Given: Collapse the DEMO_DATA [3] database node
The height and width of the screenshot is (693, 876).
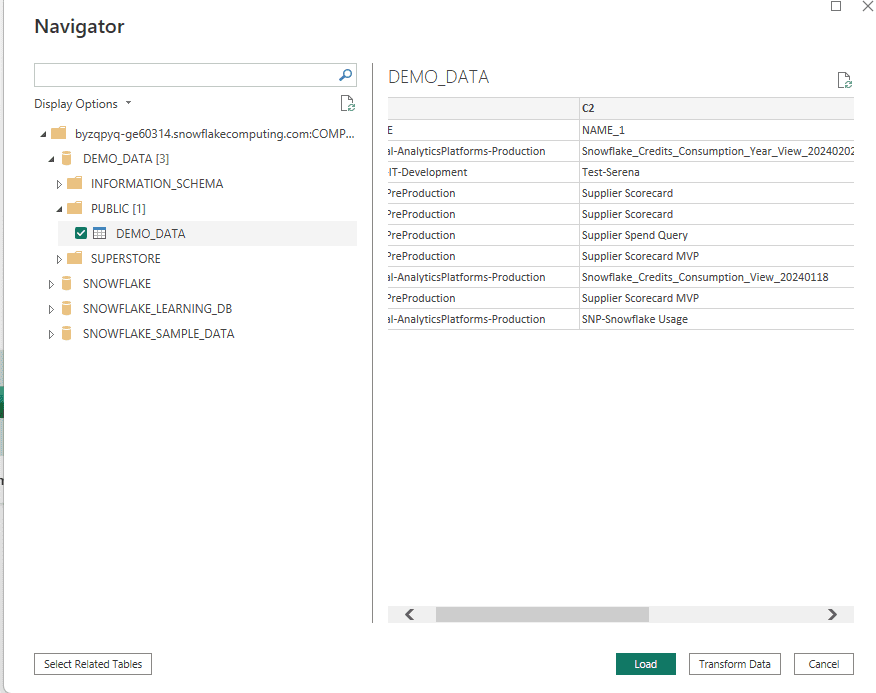Looking at the screenshot, I should 51,159.
